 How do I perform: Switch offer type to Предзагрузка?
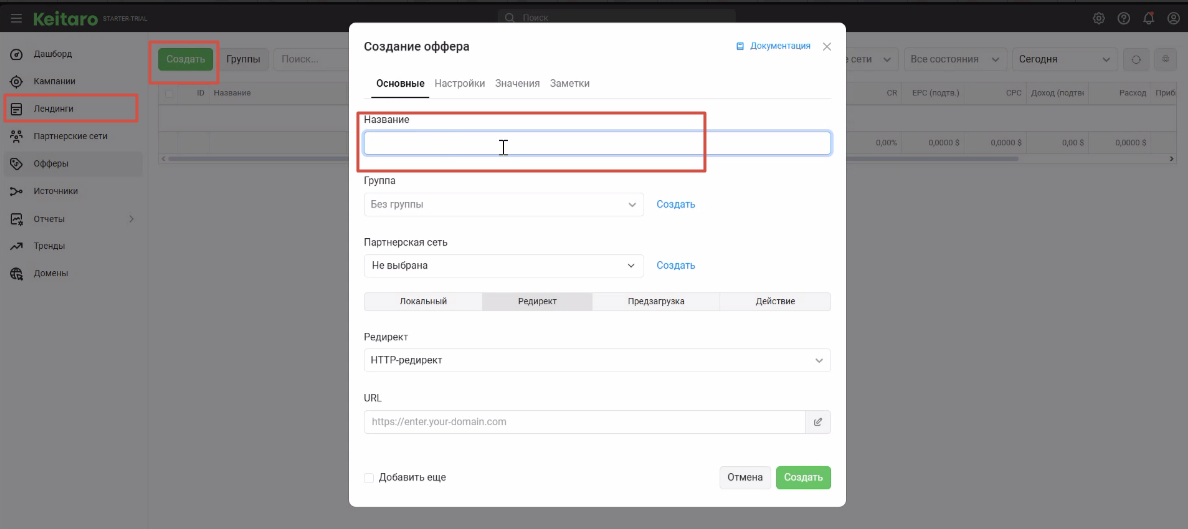click(656, 301)
